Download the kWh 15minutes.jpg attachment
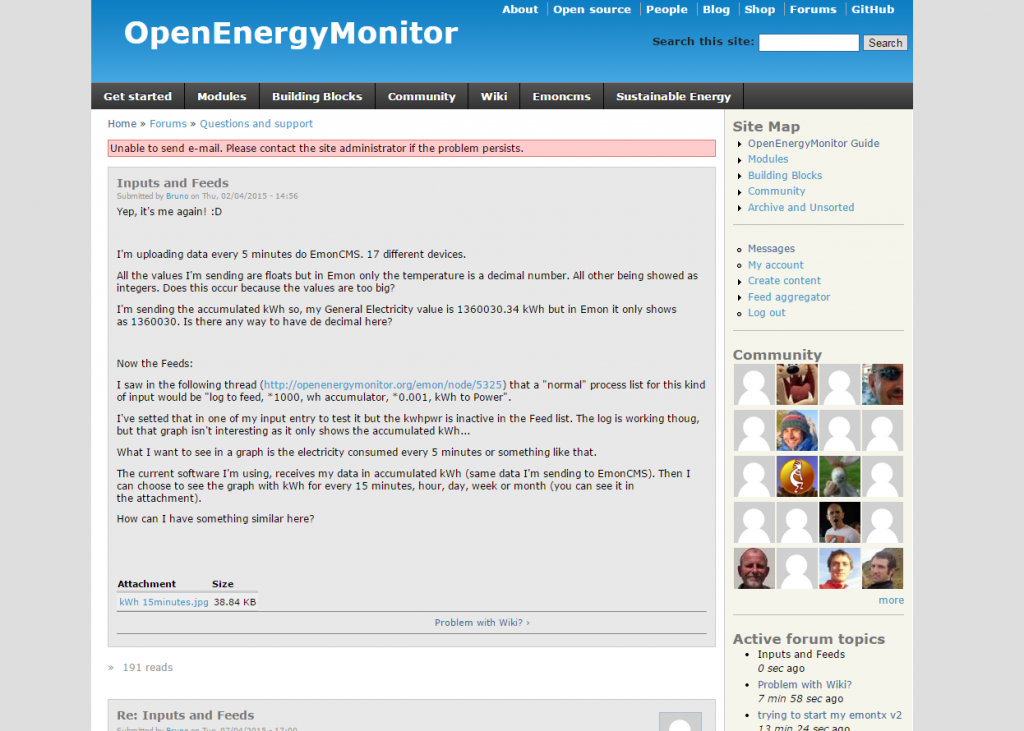Image resolution: width=1024 pixels, height=731 pixels. (x=164, y=602)
